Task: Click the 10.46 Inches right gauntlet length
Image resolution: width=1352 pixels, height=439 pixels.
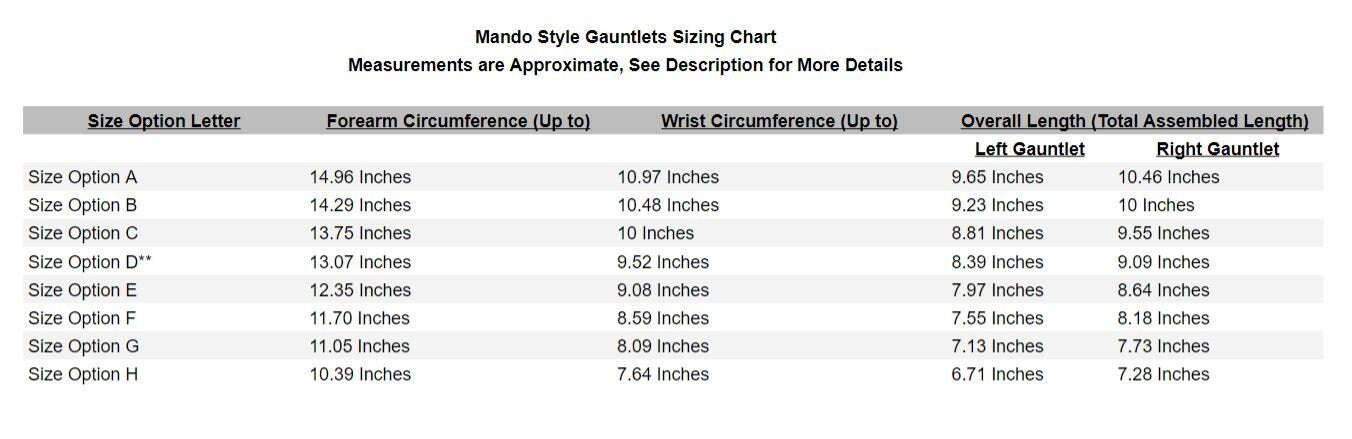Action: tap(1168, 177)
